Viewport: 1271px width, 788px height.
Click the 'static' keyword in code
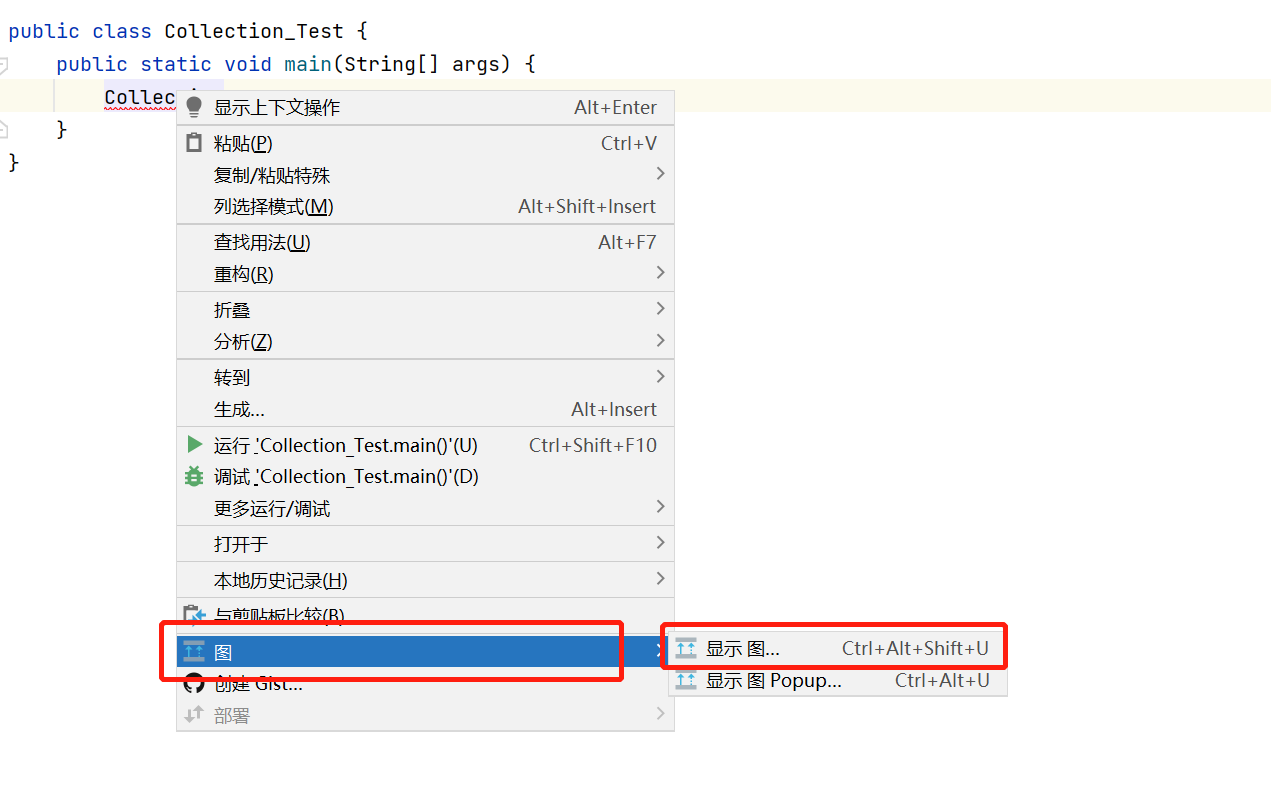[176, 65]
